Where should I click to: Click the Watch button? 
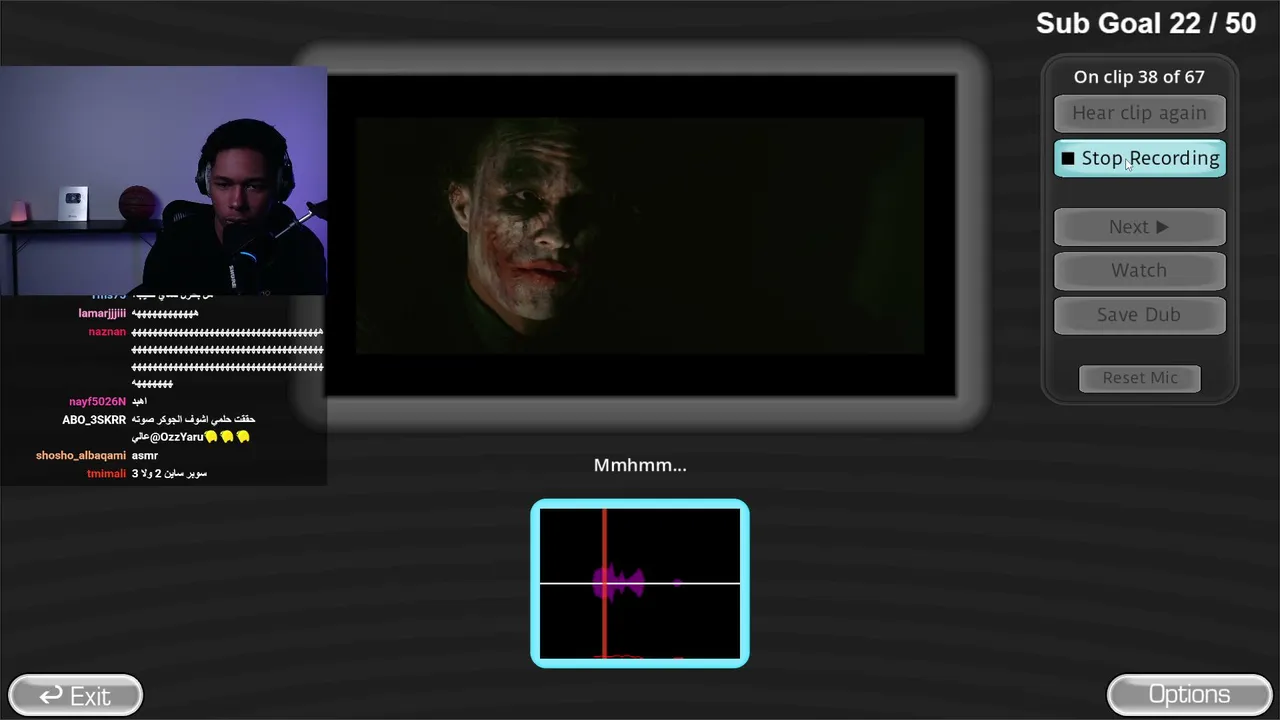[1139, 270]
